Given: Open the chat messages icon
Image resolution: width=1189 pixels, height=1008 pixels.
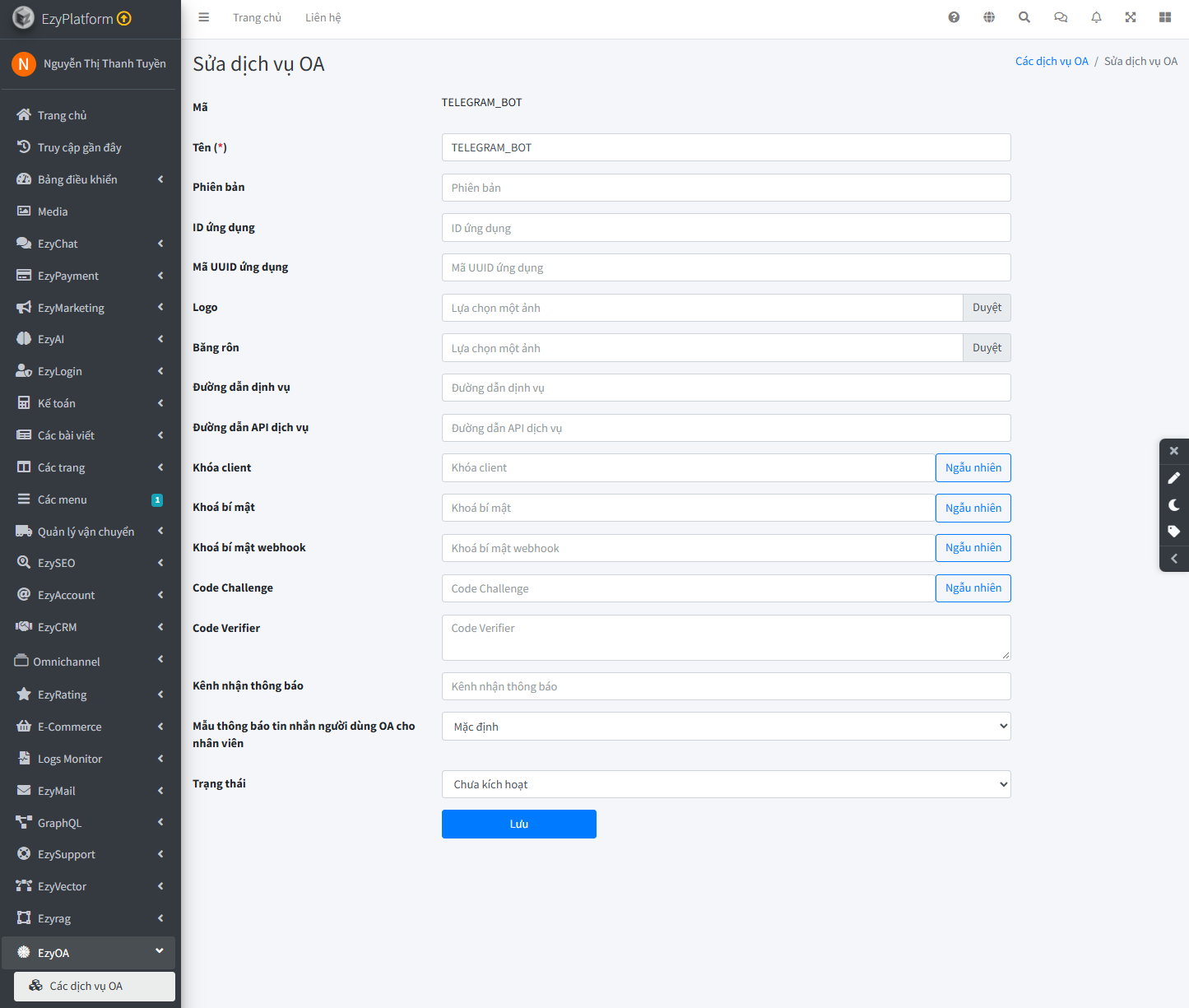Looking at the screenshot, I should pos(1061,17).
